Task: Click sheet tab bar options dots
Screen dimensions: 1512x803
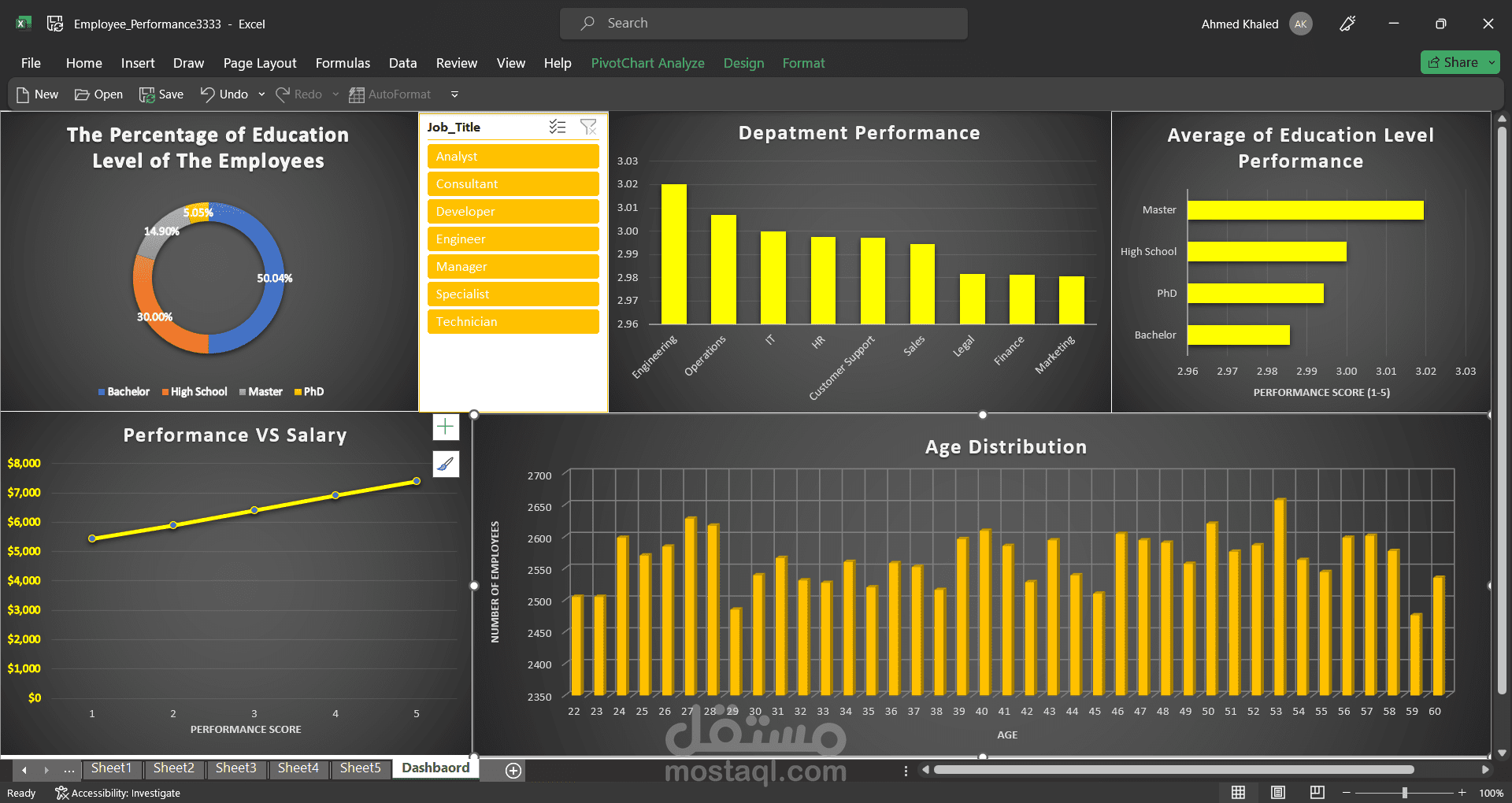Action: [x=906, y=771]
